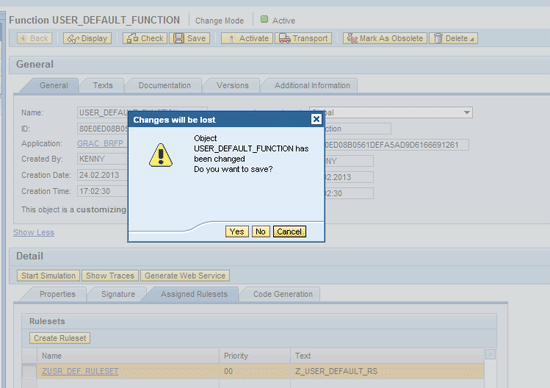
Task: Click the green Active status icon
Action: [x=264, y=19]
